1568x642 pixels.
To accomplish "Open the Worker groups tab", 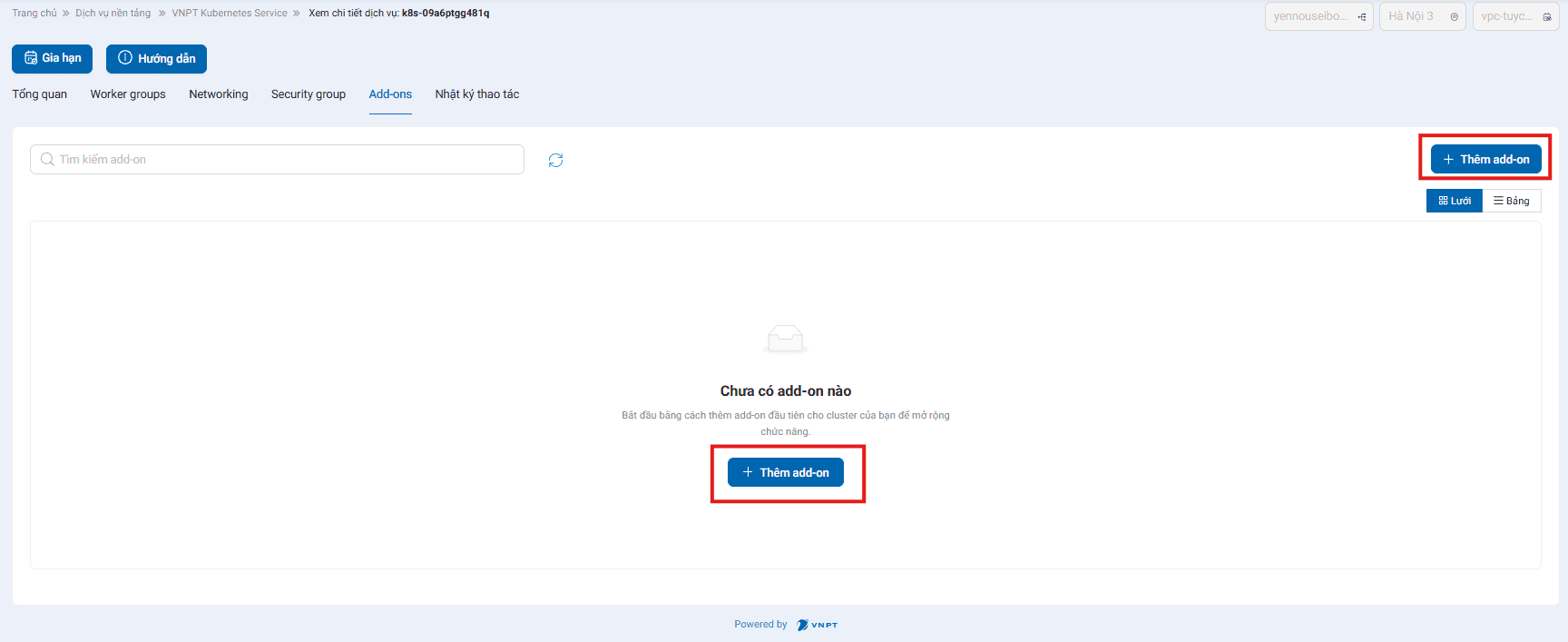I will 128,94.
